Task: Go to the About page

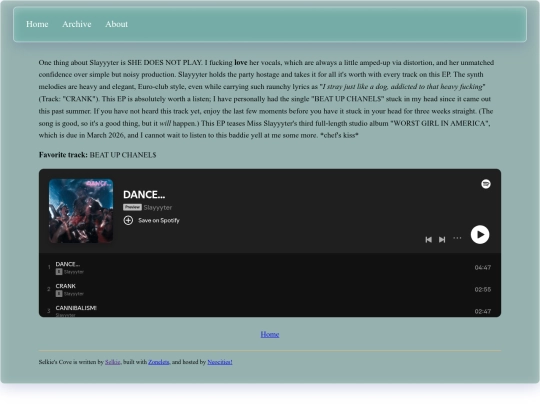Action: coord(116,24)
